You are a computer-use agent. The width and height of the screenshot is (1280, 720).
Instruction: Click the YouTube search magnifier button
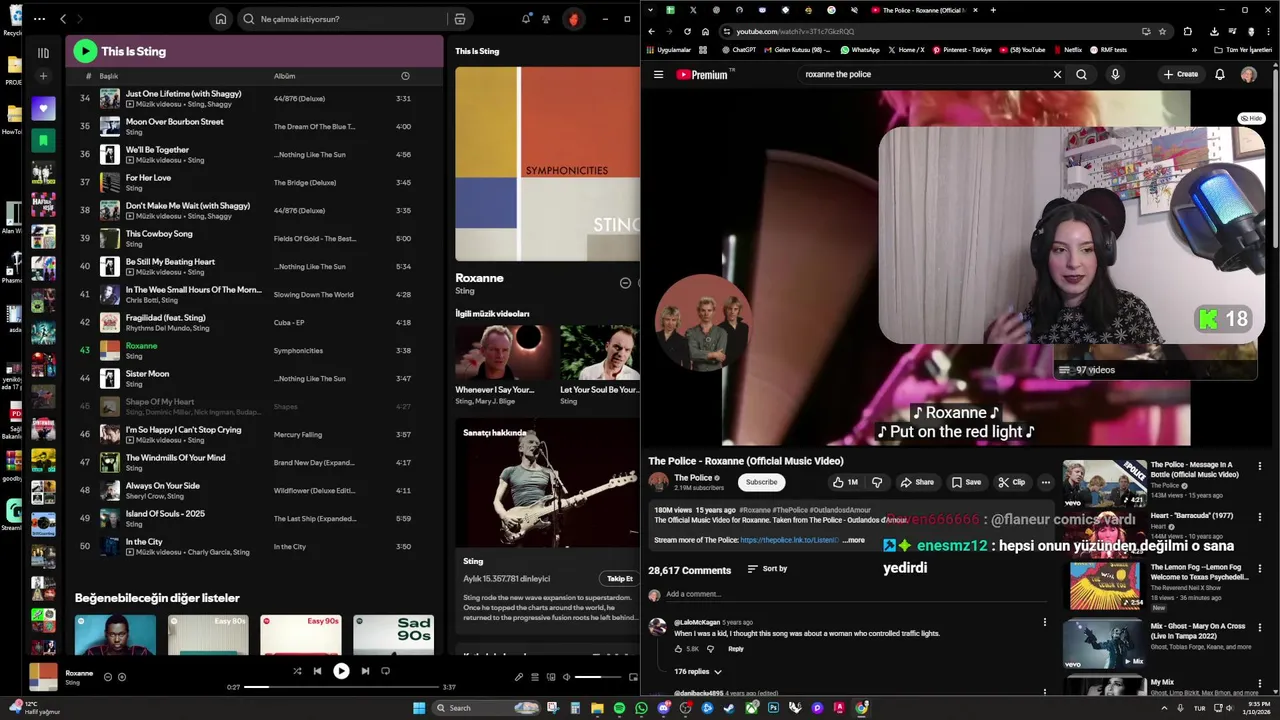coord(1081,74)
